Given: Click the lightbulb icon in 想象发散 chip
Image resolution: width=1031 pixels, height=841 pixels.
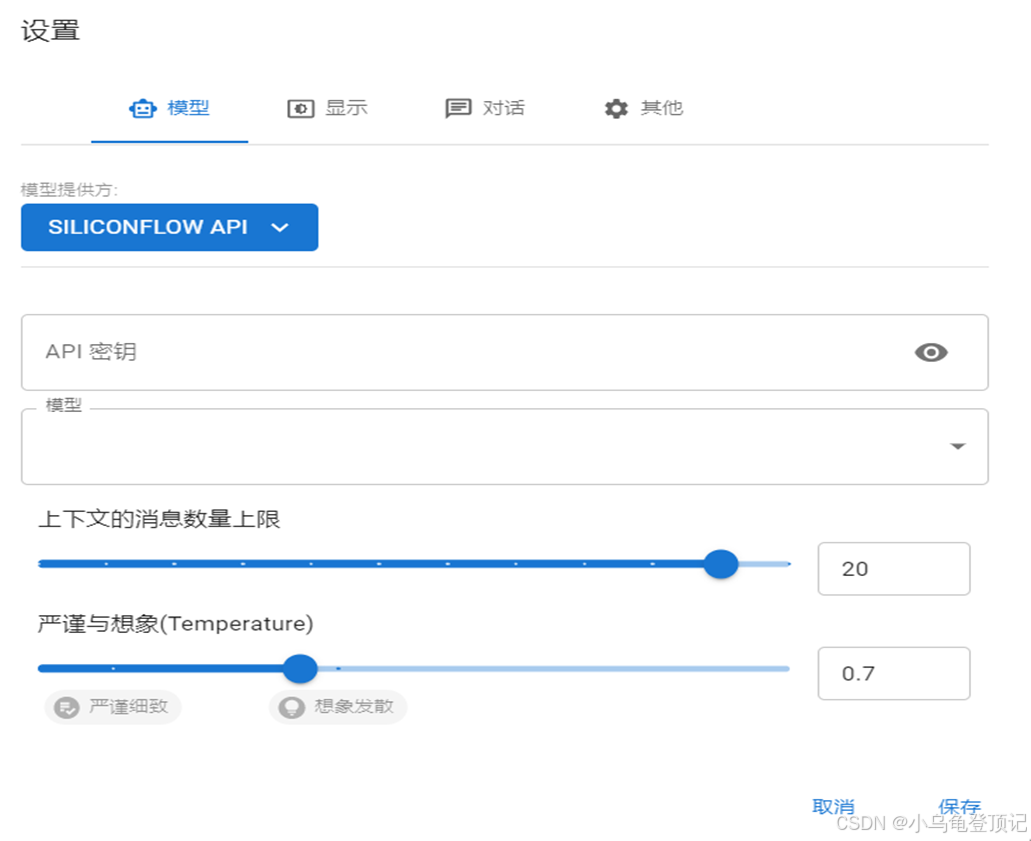Looking at the screenshot, I should tap(291, 708).
